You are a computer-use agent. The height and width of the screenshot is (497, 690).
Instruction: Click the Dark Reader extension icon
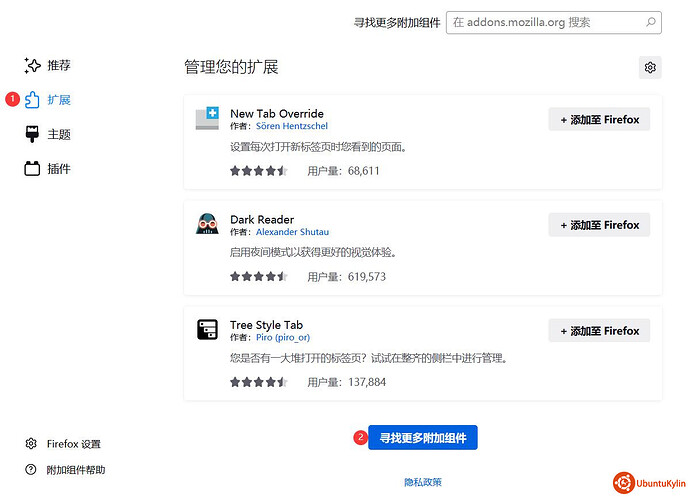click(x=207, y=224)
